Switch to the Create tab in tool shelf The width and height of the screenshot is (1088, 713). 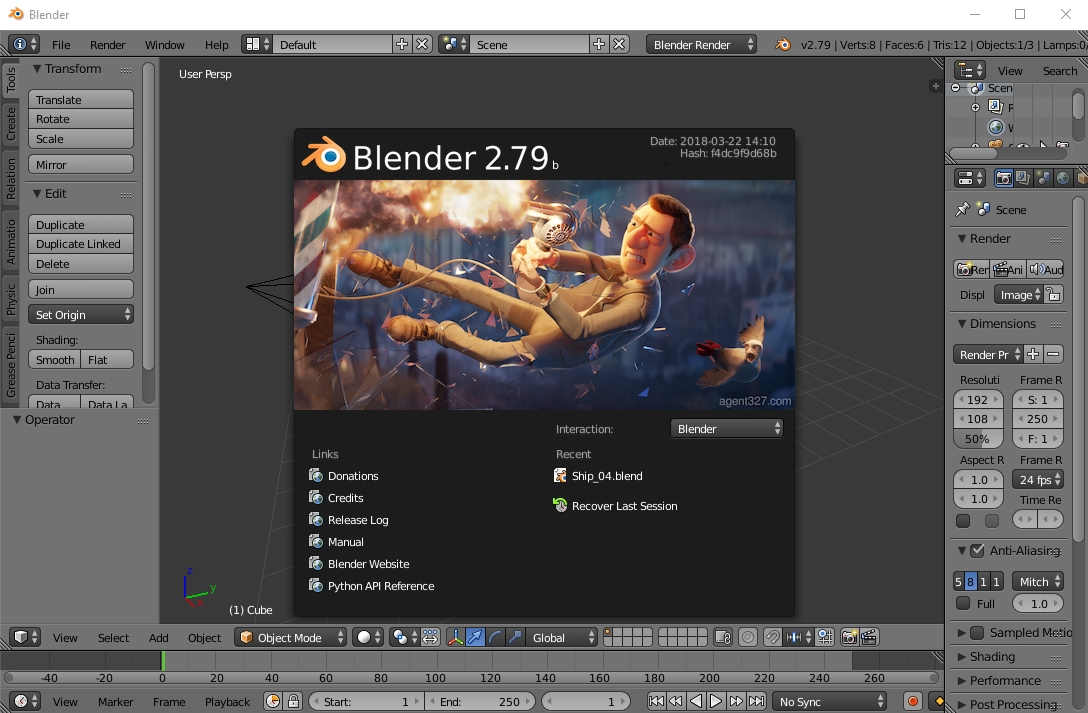pyautogui.click(x=11, y=124)
